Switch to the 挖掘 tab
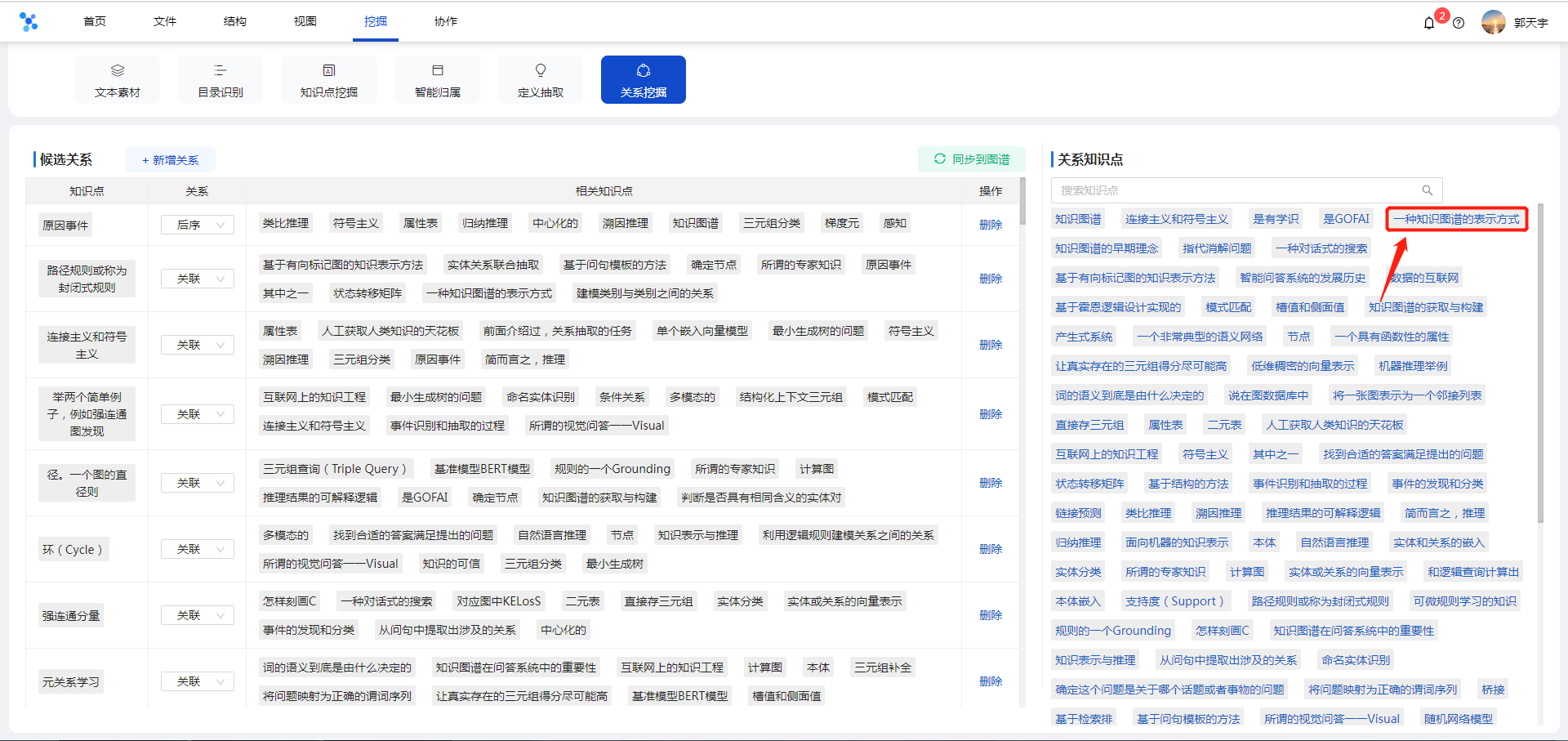This screenshot has height=741, width=1568. coord(376,21)
